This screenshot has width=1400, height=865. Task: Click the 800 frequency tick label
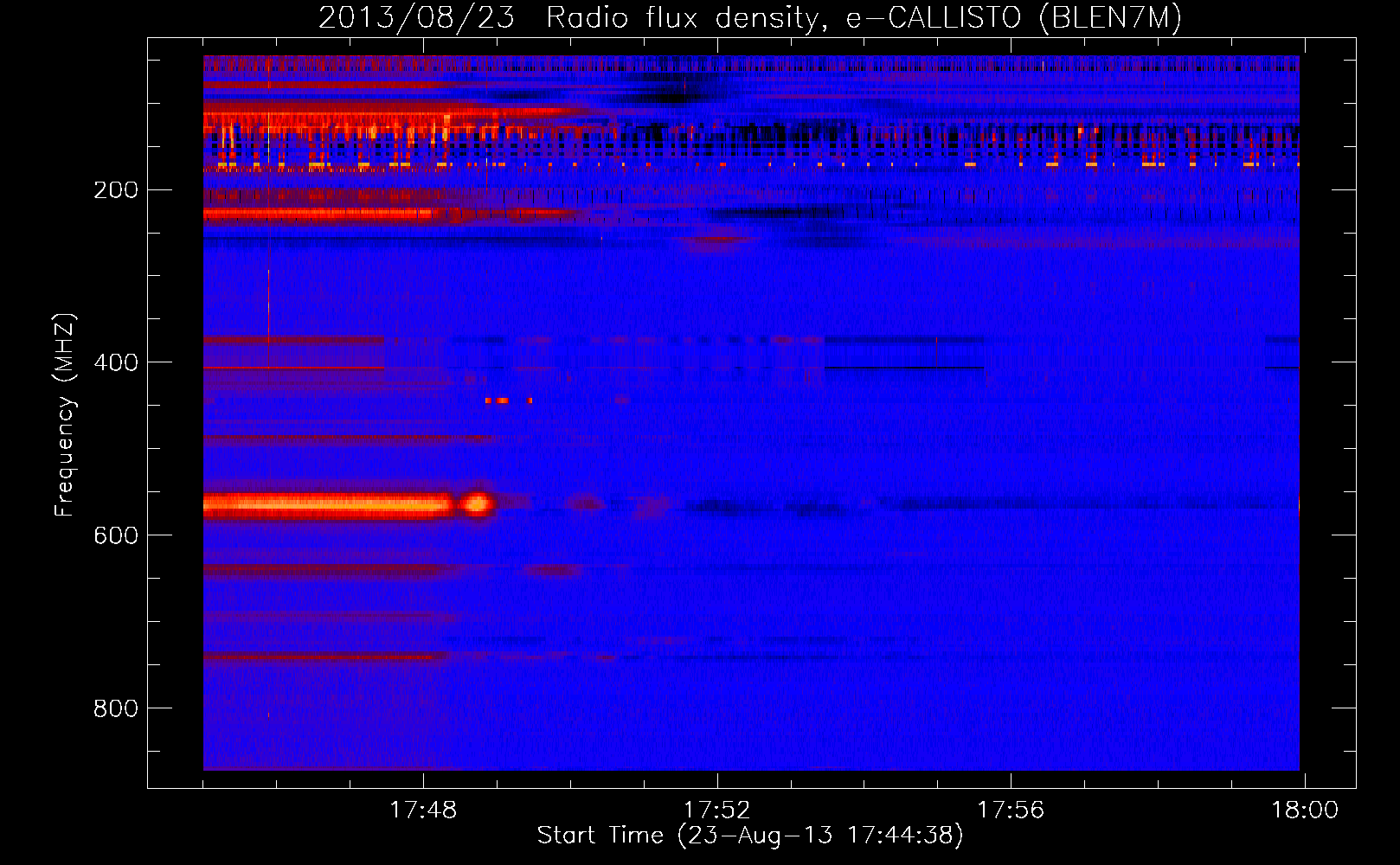pyautogui.click(x=116, y=709)
